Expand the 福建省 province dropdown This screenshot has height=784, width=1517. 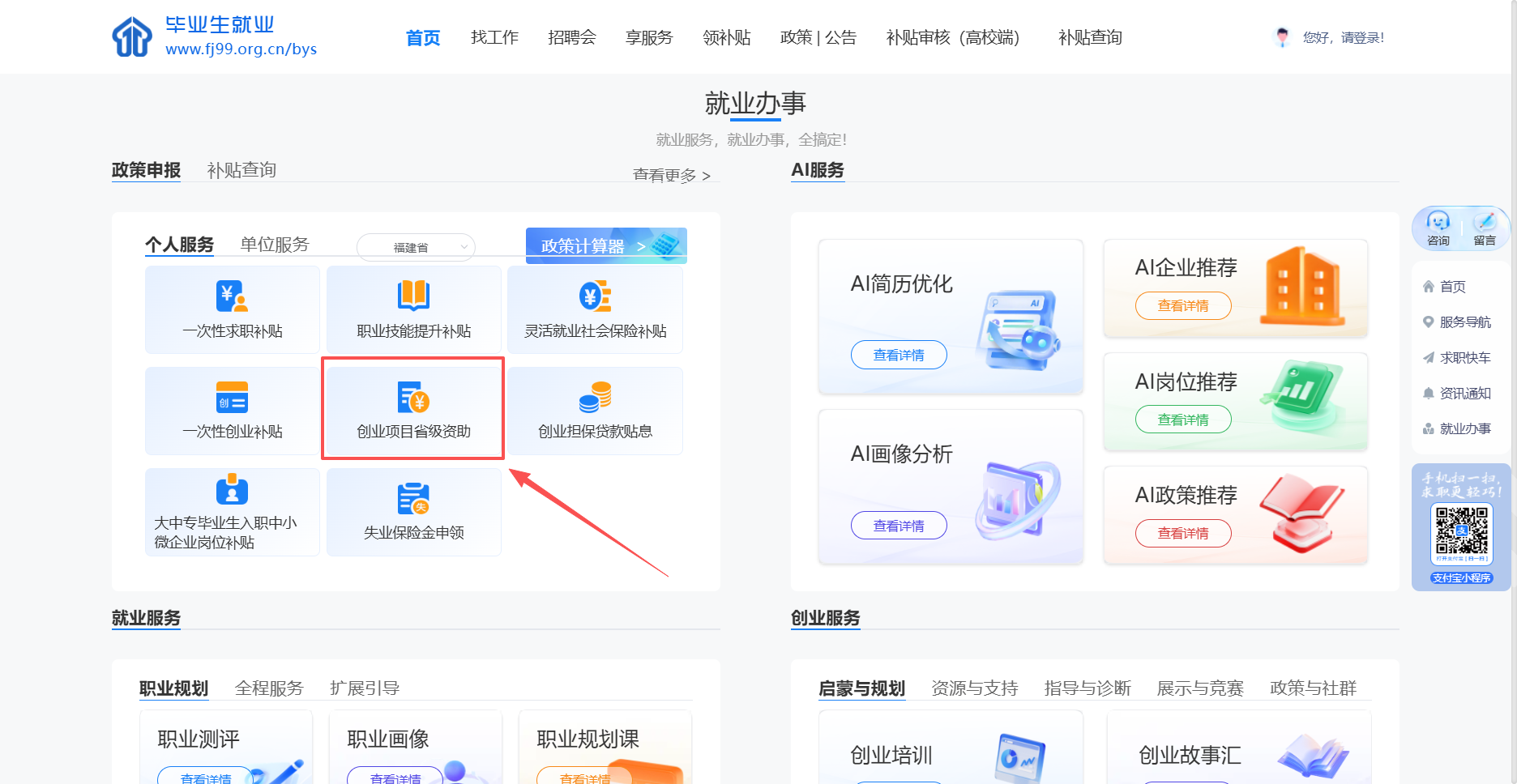(x=416, y=248)
